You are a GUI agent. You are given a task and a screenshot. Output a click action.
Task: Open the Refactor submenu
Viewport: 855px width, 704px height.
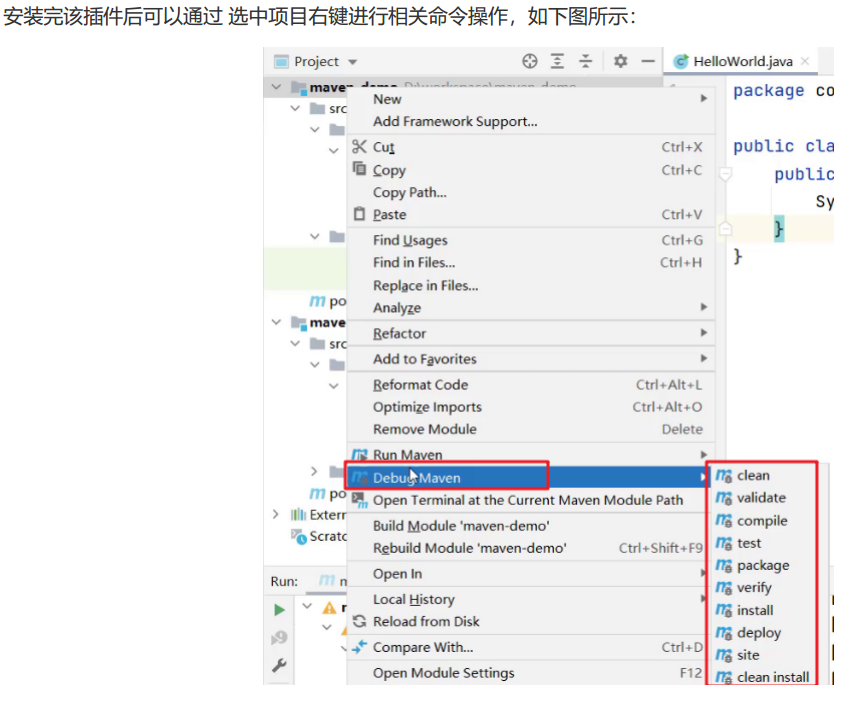(531, 333)
